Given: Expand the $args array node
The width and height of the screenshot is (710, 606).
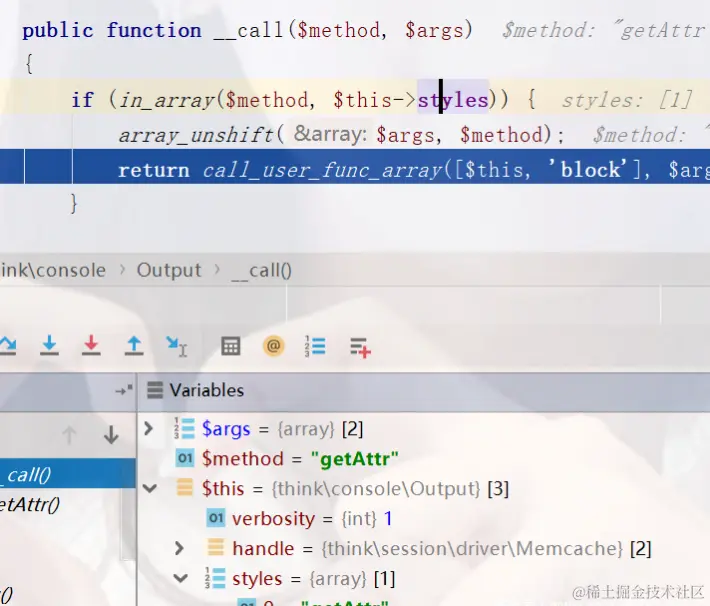Looking at the screenshot, I should pyautogui.click(x=148, y=428).
